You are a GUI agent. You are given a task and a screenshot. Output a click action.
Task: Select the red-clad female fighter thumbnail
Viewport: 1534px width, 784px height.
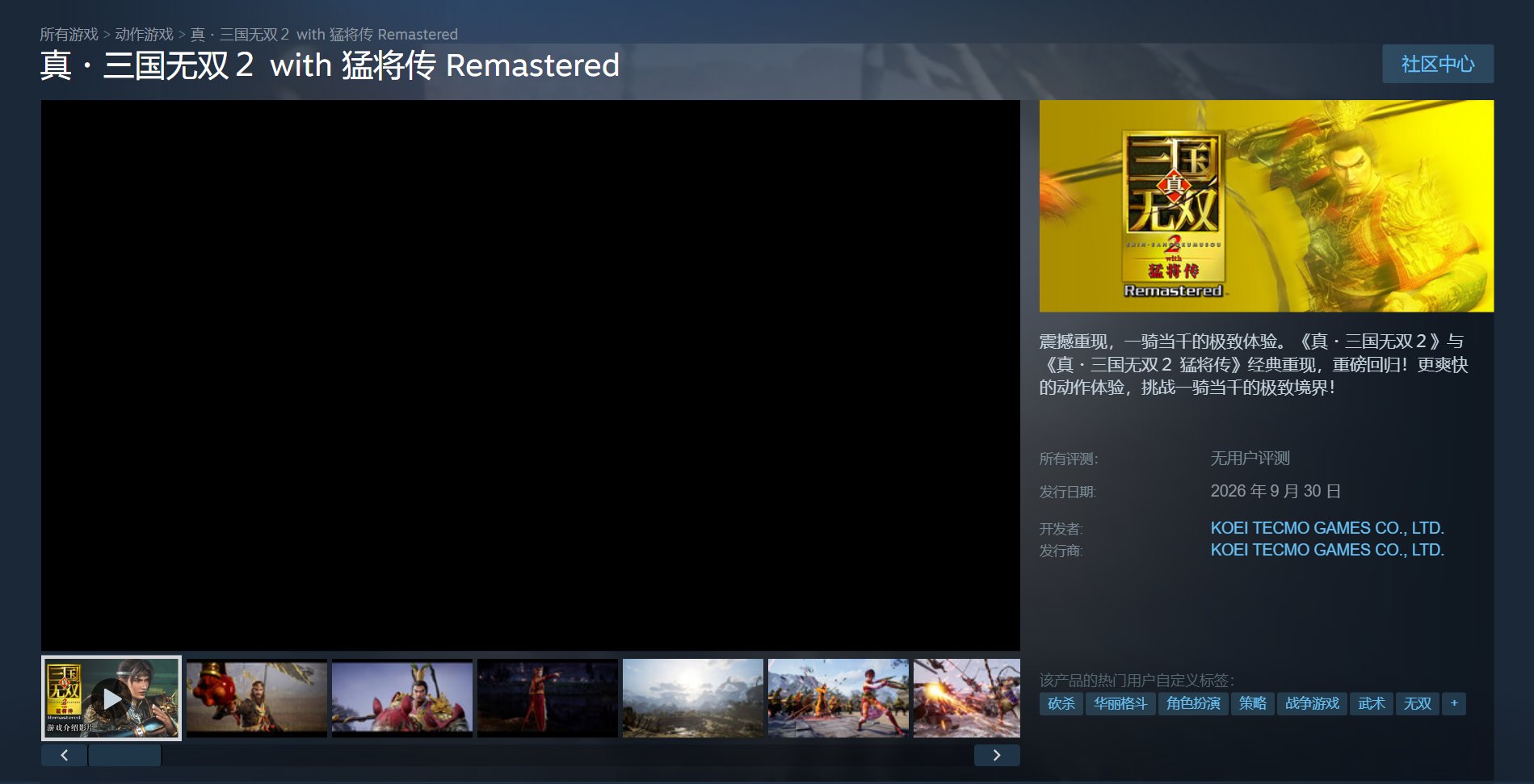click(838, 698)
